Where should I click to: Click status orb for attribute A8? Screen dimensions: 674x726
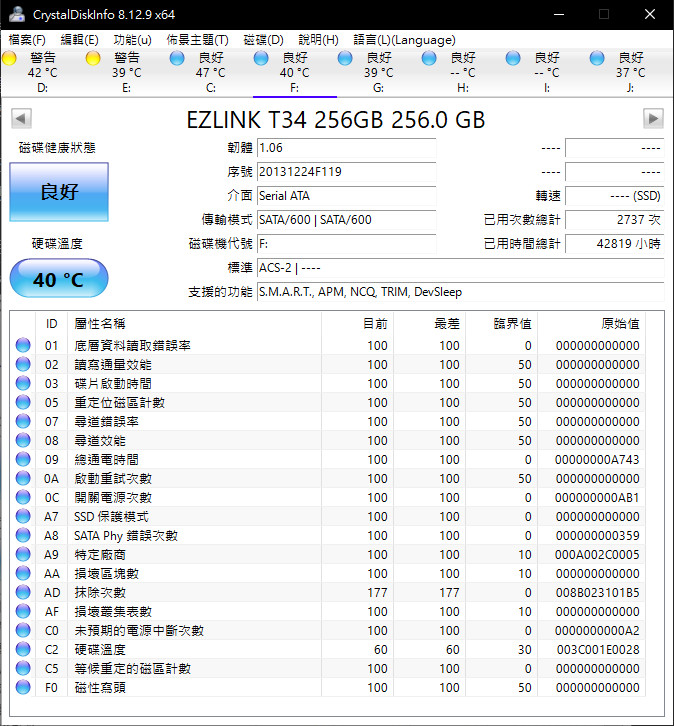(23, 535)
